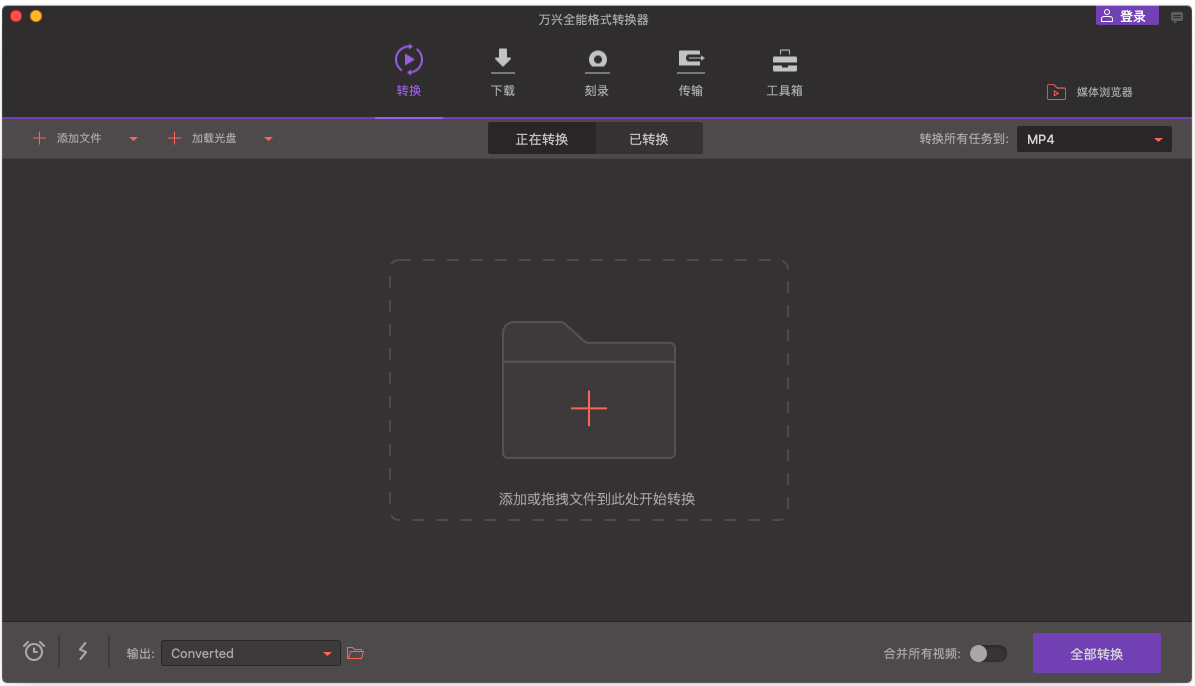Open the 下载 (Download) section icon
1195x686 pixels.
pyautogui.click(x=502, y=60)
